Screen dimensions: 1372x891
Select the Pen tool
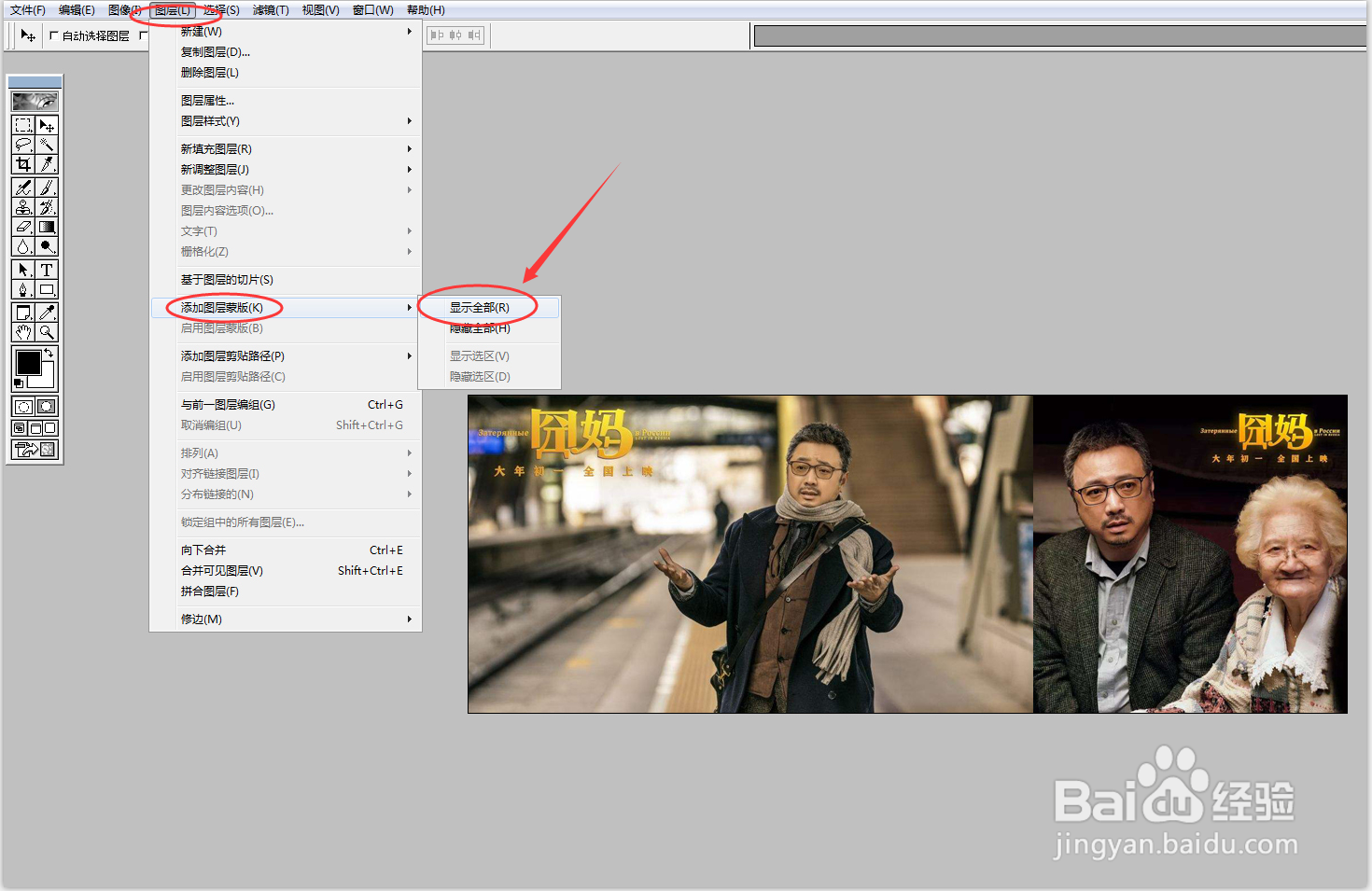click(x=23, y=289)
